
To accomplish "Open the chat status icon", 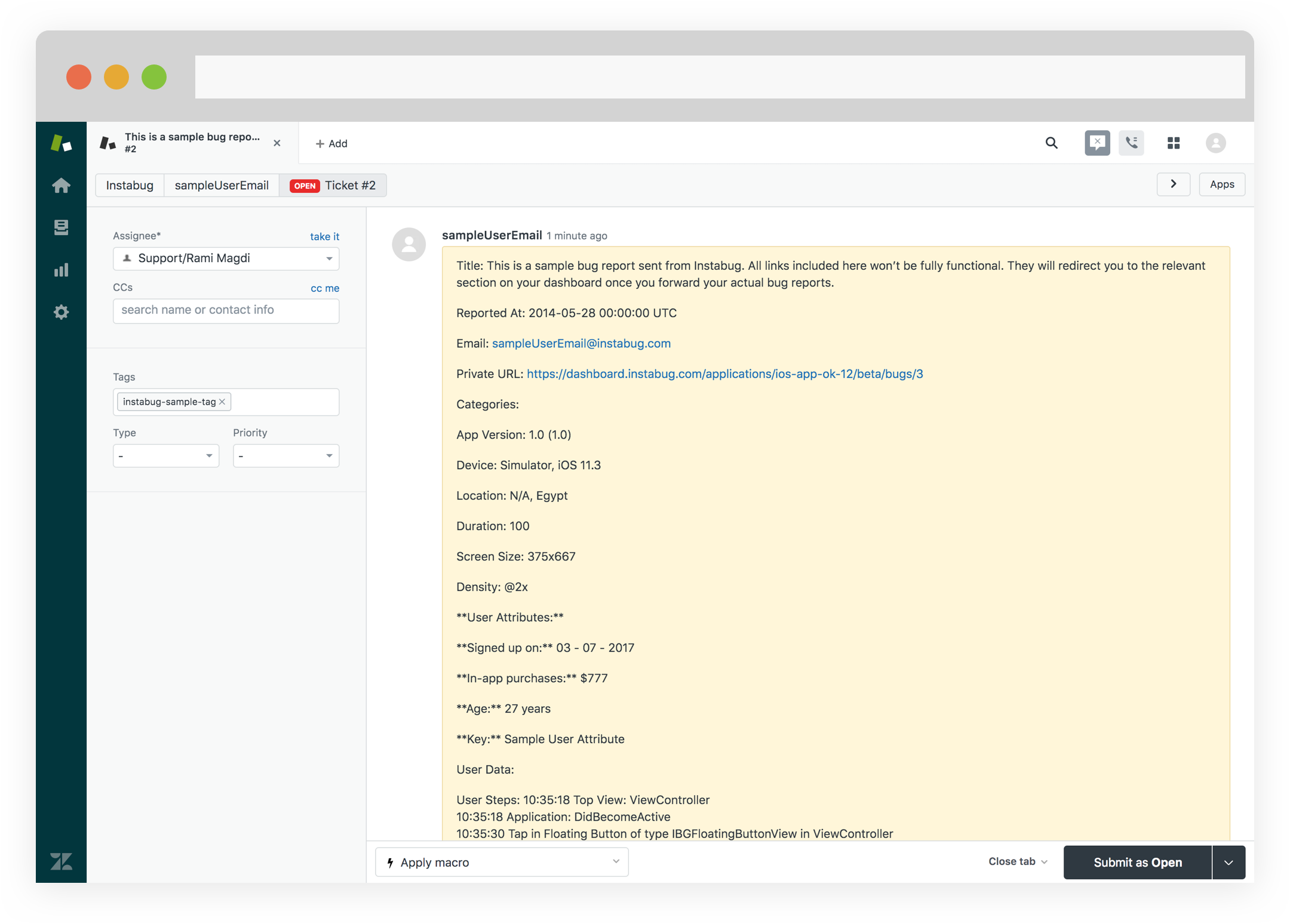I will point(1096,143).
